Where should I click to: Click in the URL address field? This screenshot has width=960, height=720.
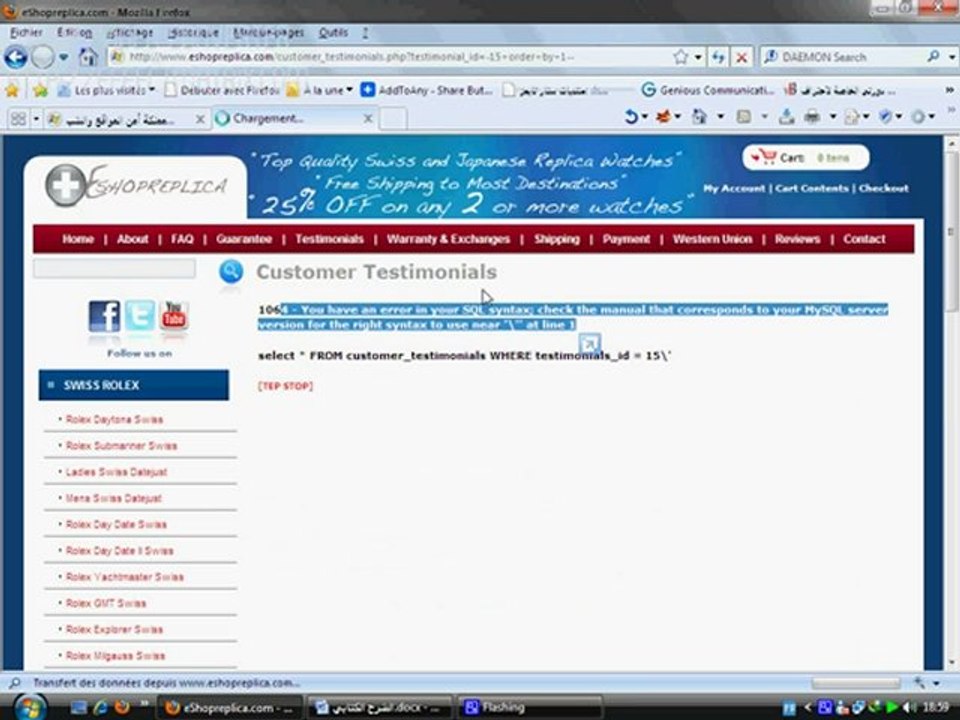click(392, 58)
